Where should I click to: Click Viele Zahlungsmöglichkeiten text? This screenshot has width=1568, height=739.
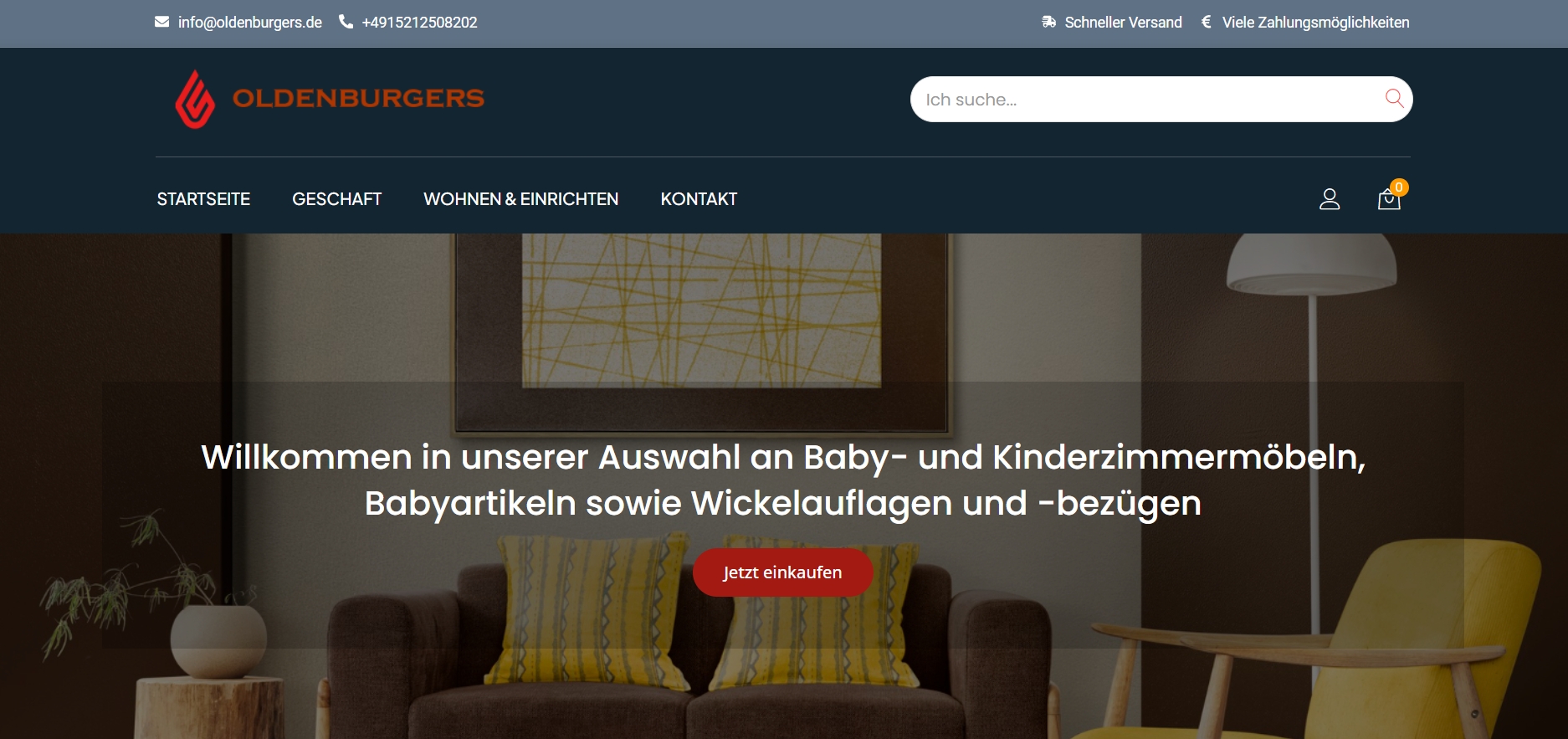click(x=1315, y=23)
